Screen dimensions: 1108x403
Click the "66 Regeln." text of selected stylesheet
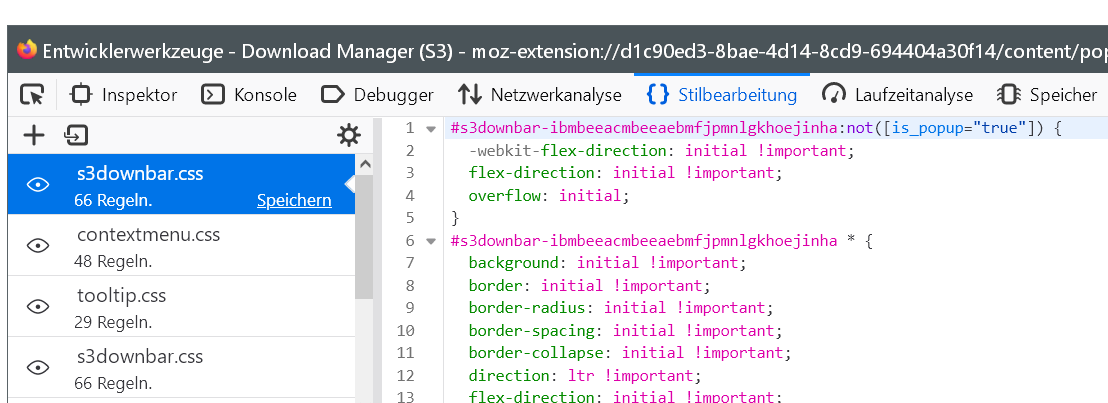coord(113,201)
